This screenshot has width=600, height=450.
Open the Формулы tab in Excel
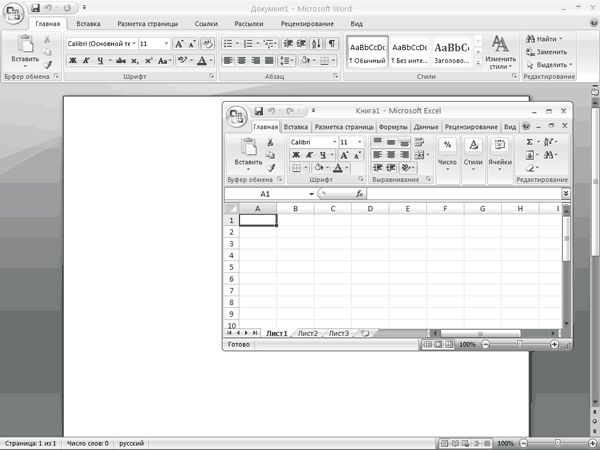[393, 127]
